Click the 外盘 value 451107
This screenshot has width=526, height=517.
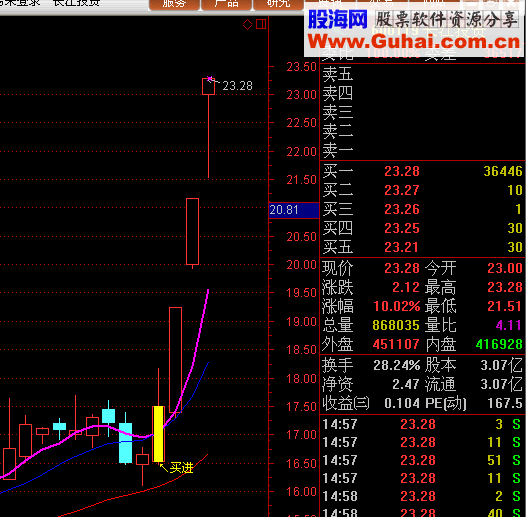396,344
